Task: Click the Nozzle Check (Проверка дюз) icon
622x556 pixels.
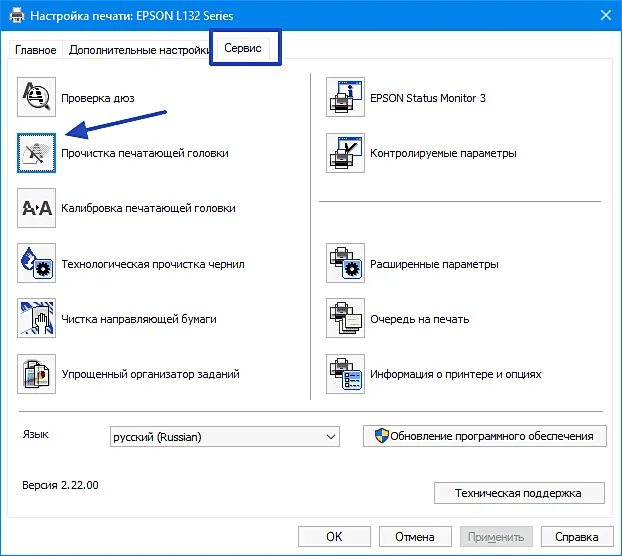Action: coord(36,97)
